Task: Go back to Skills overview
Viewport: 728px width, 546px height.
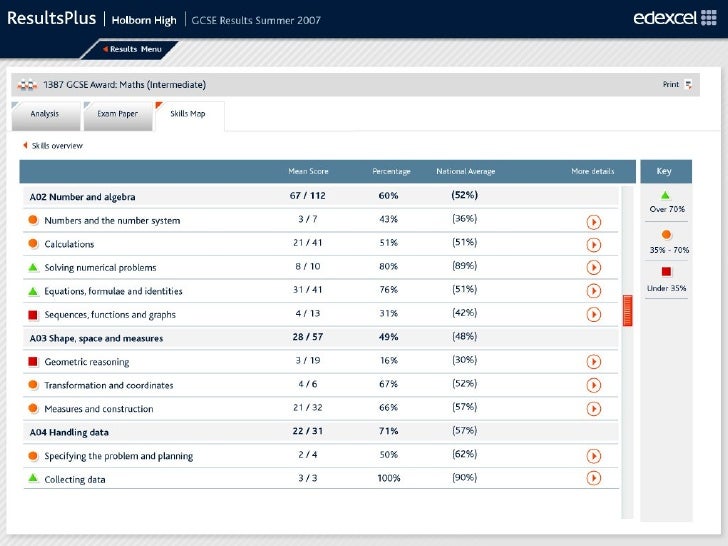Action: point(56,146)
